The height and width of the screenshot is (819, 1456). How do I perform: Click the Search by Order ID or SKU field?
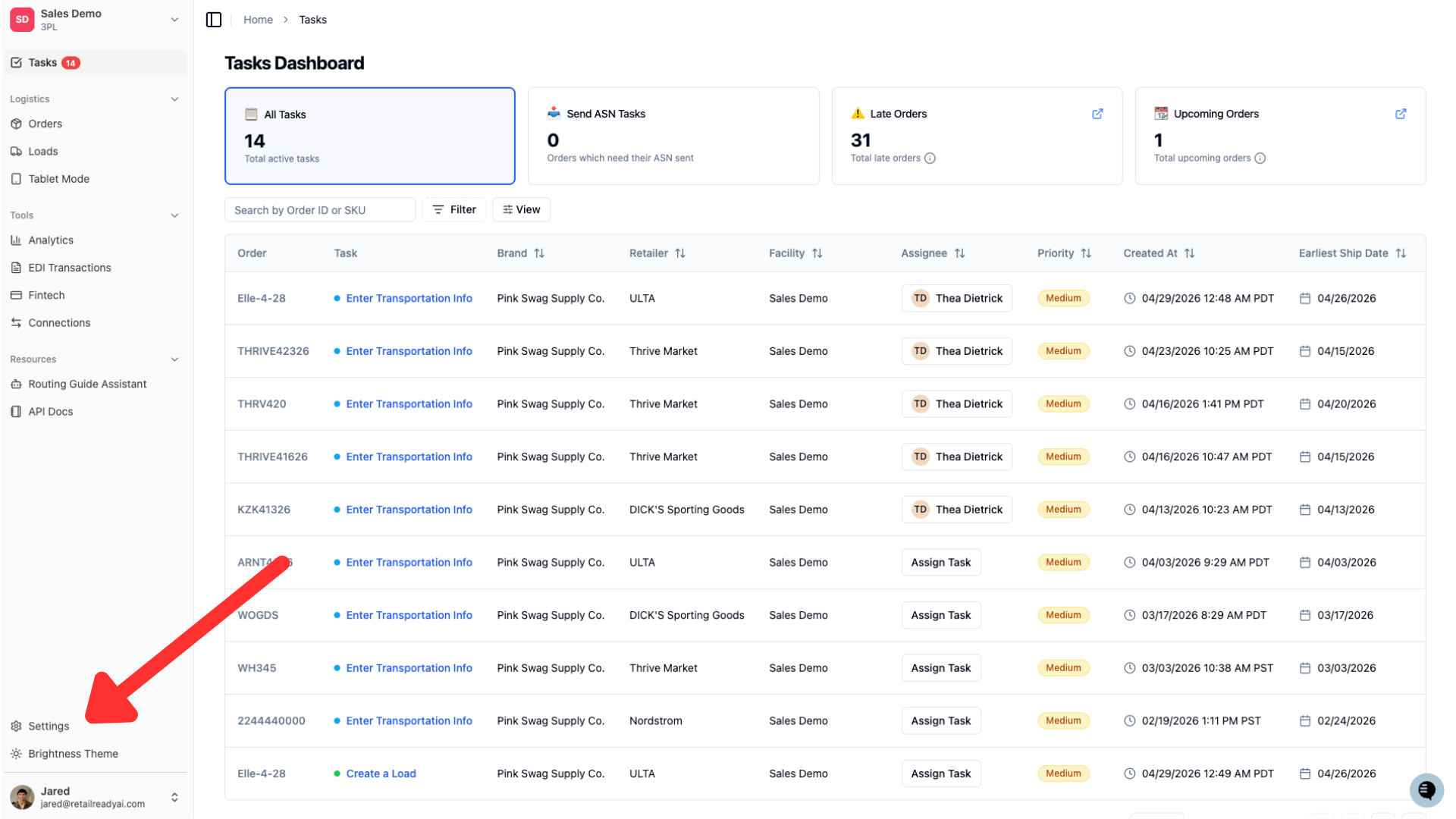pos(320,210)
